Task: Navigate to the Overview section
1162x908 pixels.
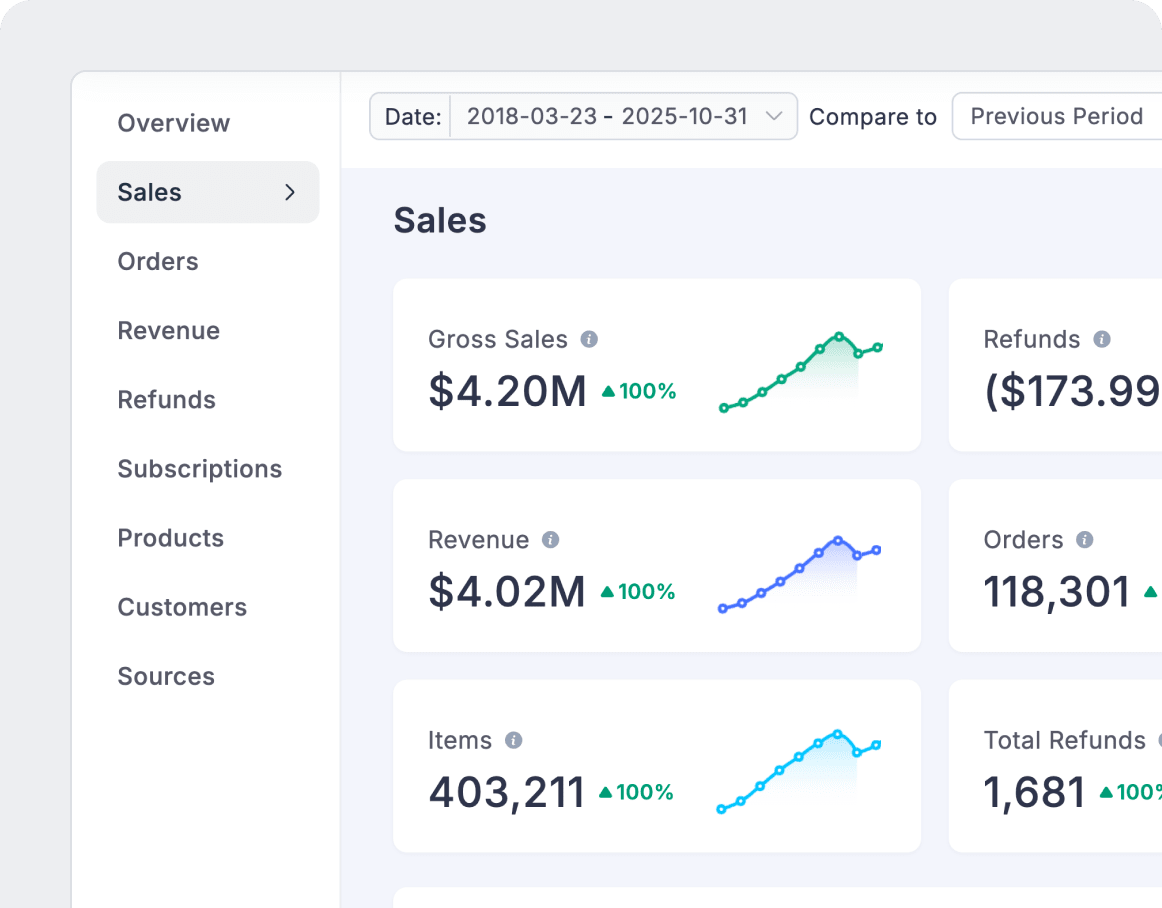Action: coord(173,123)
